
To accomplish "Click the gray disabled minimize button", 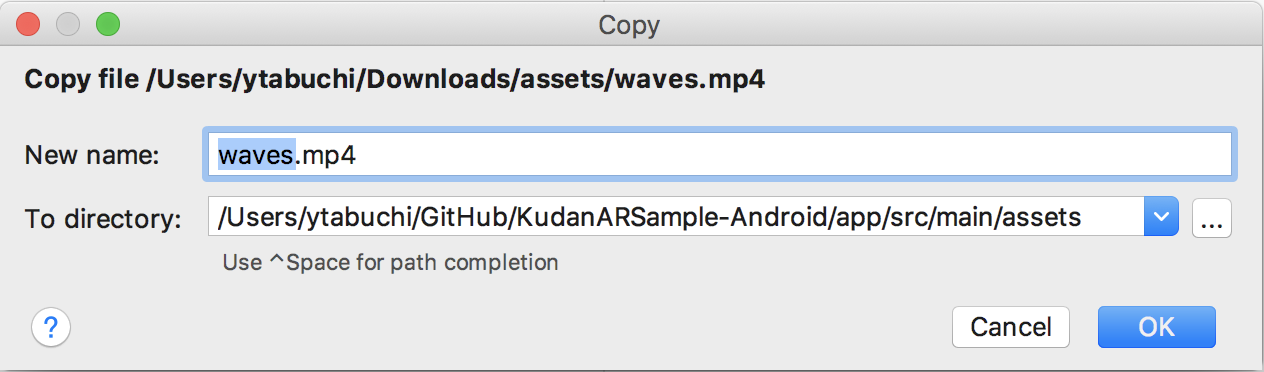I will click(68, 23).
